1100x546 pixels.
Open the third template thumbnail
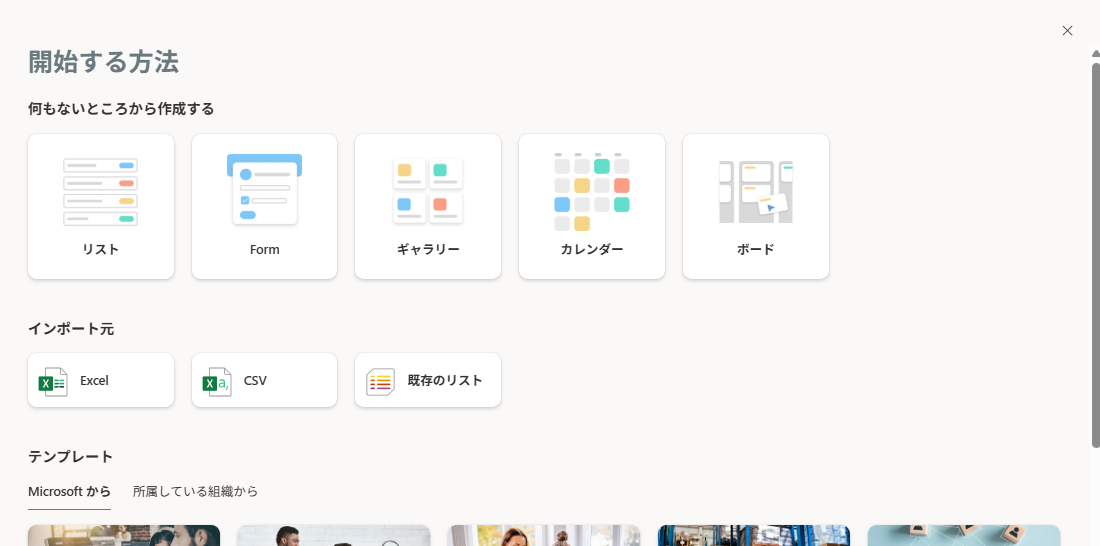(x=544, y=535)
